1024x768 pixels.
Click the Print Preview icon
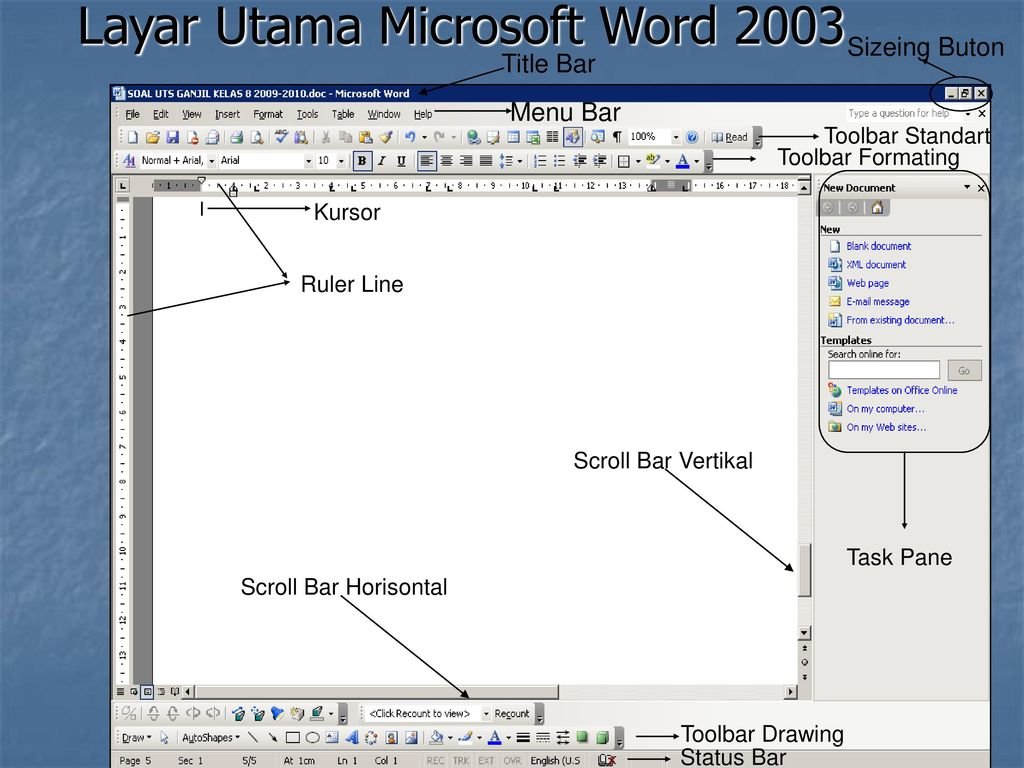257,137
